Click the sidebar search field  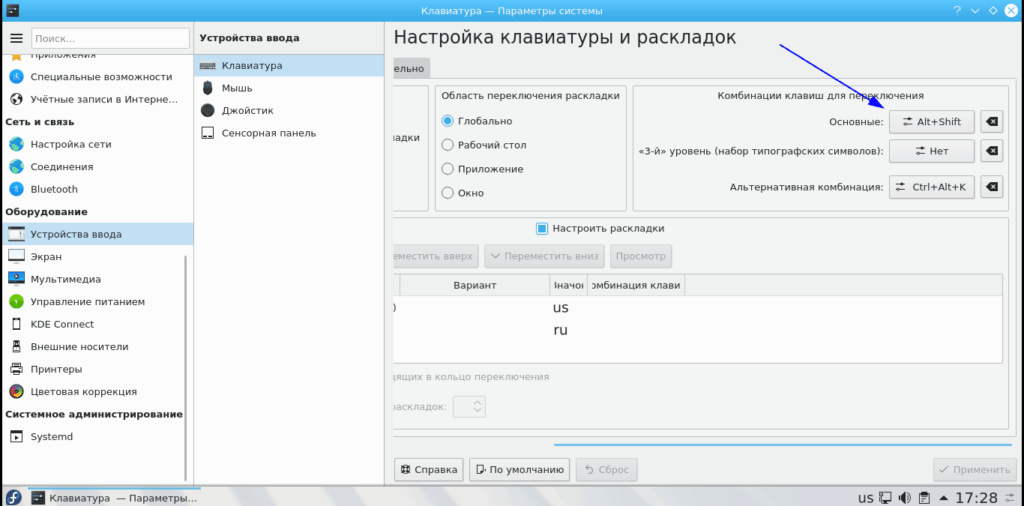coord(110,38)
